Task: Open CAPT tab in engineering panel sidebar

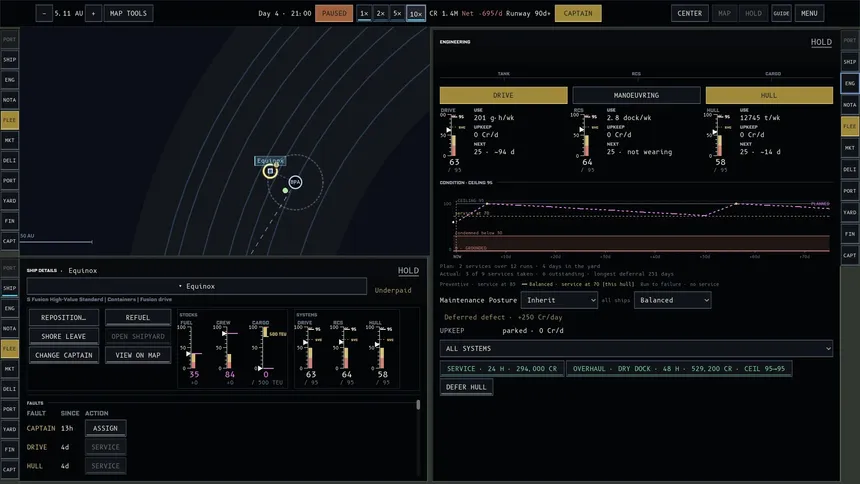Action: tap(850, 255)
